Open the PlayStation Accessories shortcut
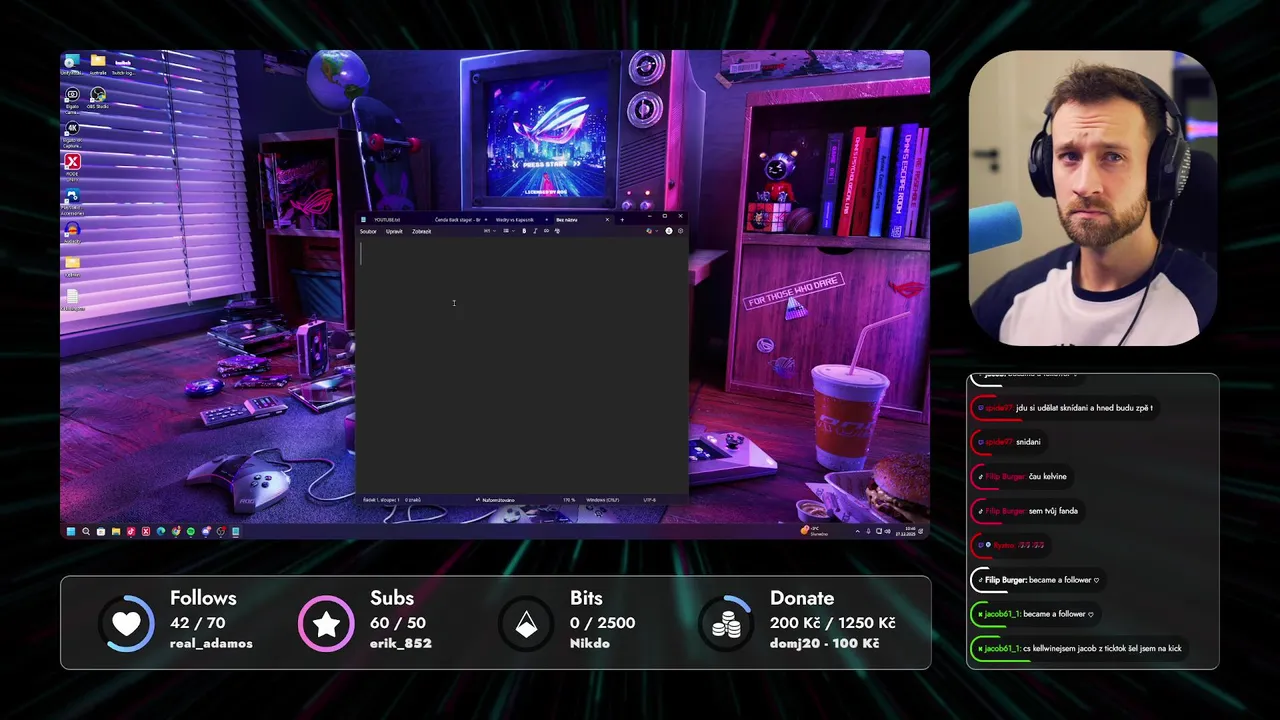Image resolution: width=1280 pixels, height=720 pixels. (x=72, y=201)
